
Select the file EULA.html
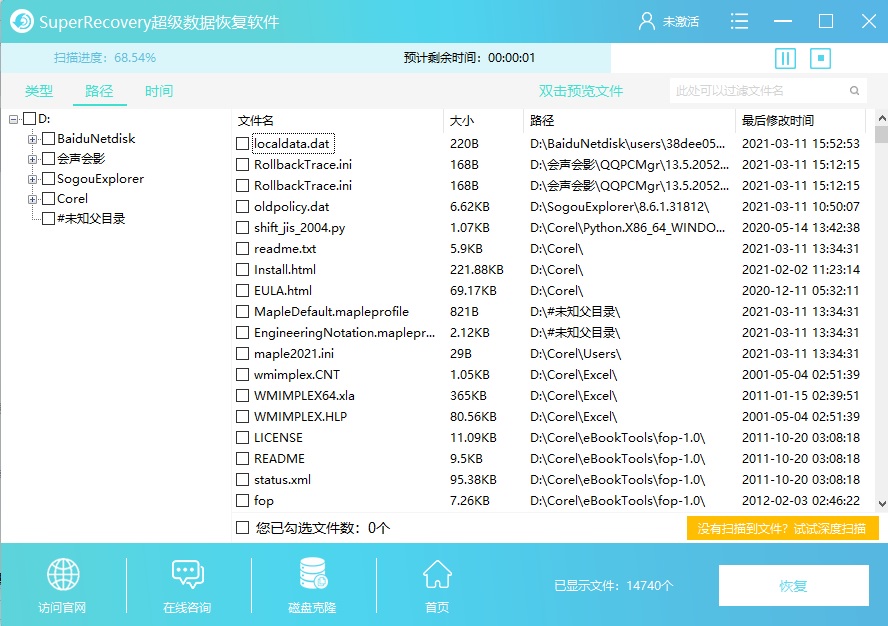click(283, 291)
